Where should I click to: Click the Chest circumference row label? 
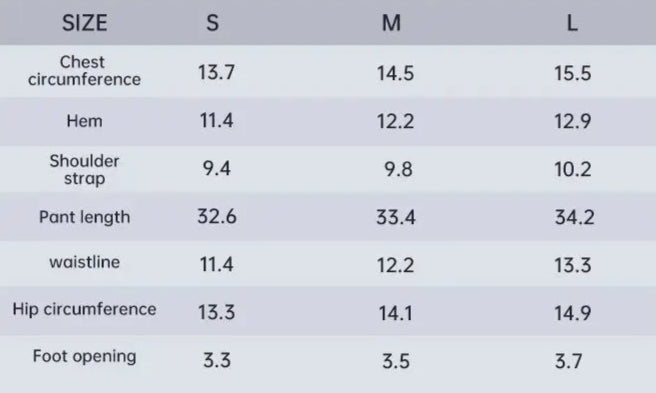click(85, 71)
